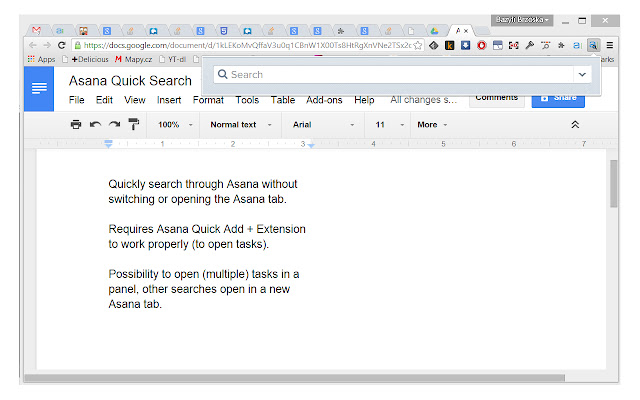Open the File menu
Image resolution: width=640 pixels, height=400 pixels.
tap(77, 100)
